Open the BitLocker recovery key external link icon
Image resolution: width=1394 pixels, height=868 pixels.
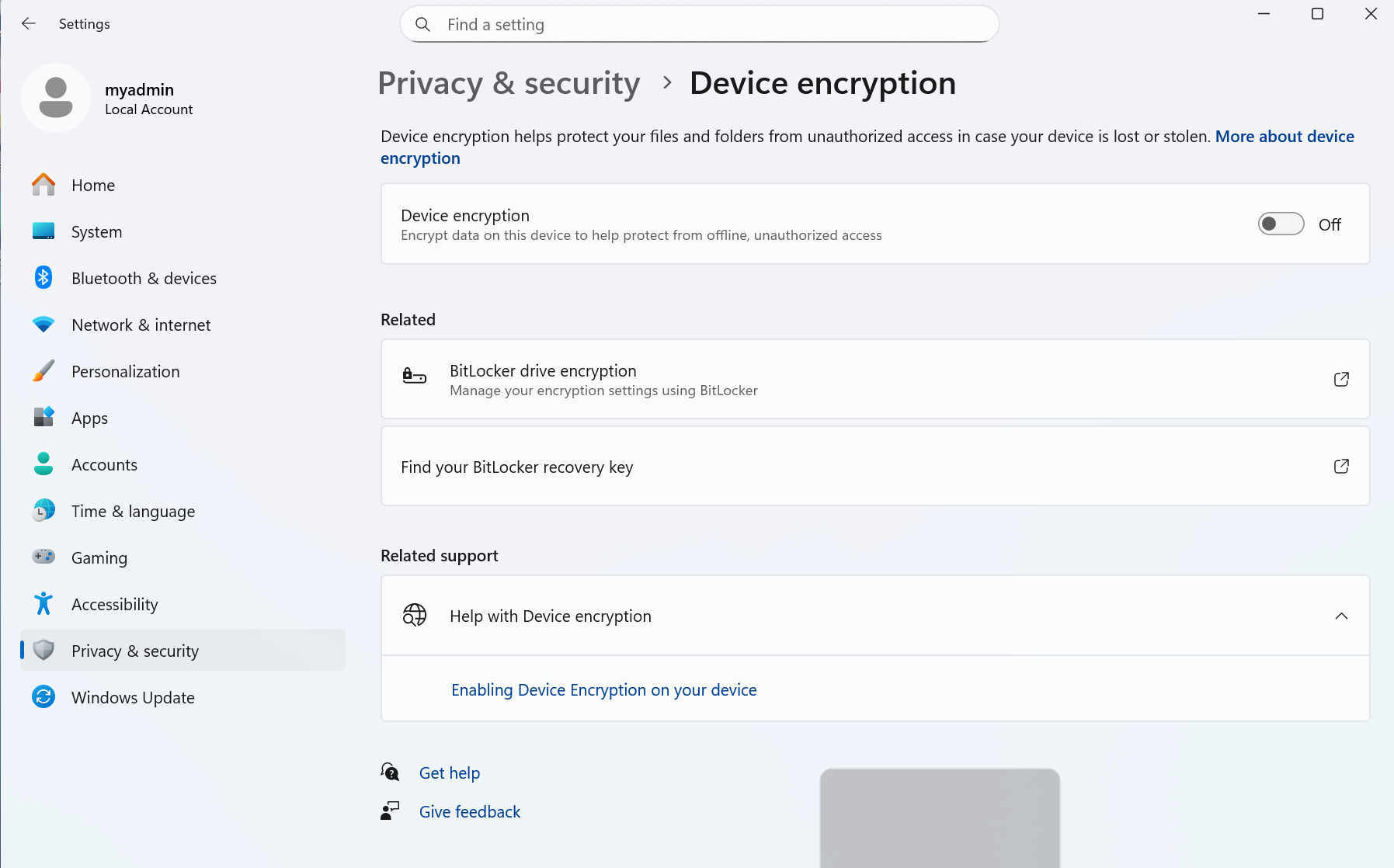[1341, 466]
